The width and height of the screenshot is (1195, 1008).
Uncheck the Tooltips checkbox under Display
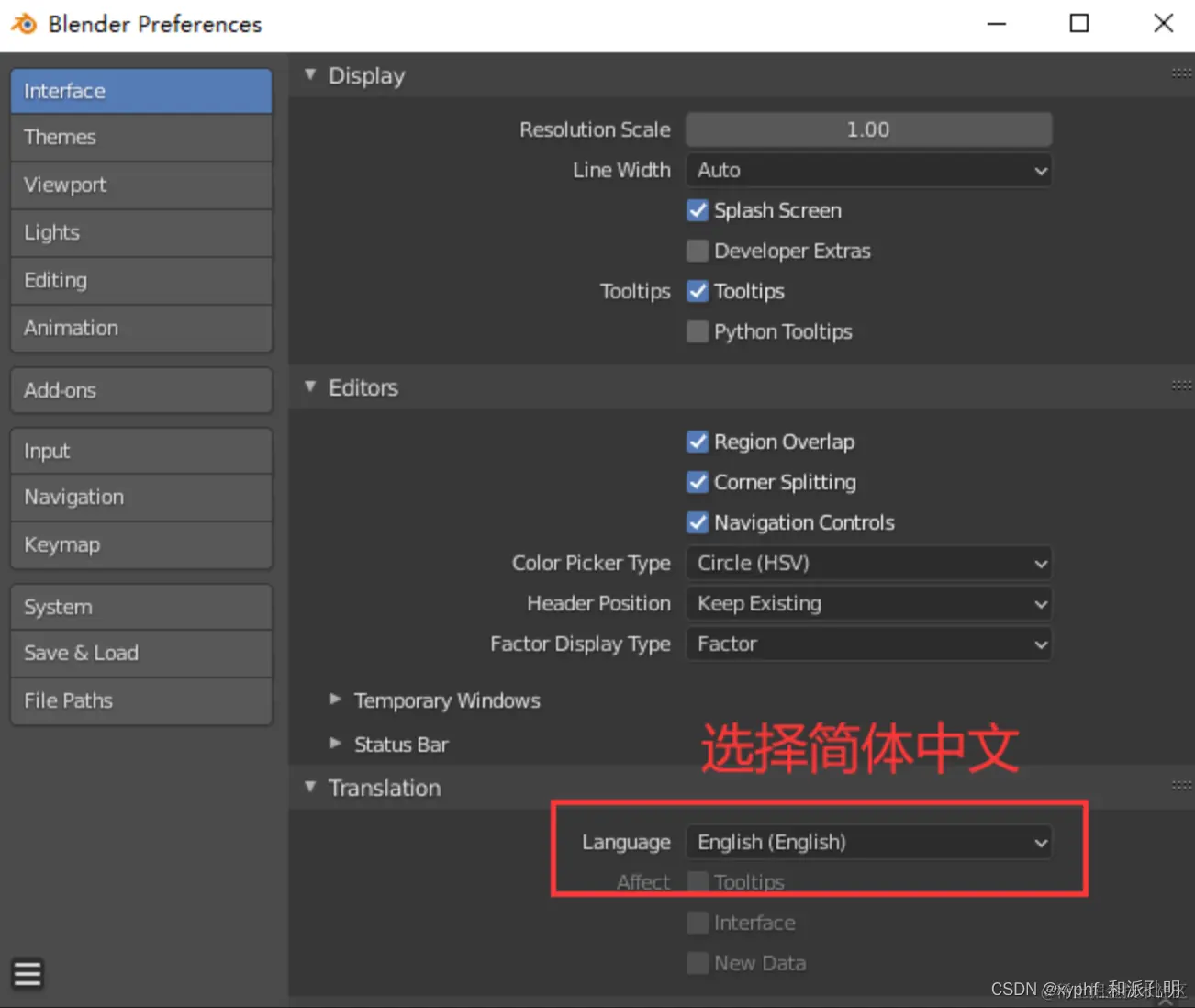[698, 291]
